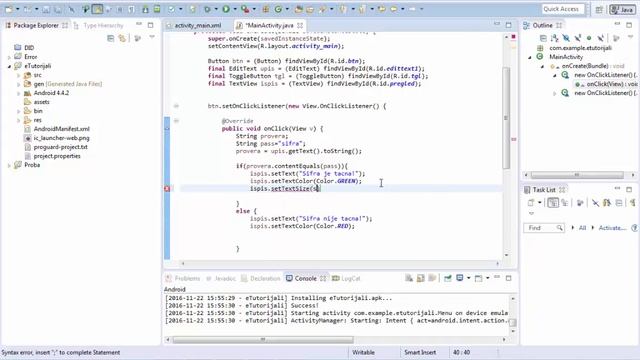Click the Android Virtual Device Manager icon

click(x=157, y=9)
